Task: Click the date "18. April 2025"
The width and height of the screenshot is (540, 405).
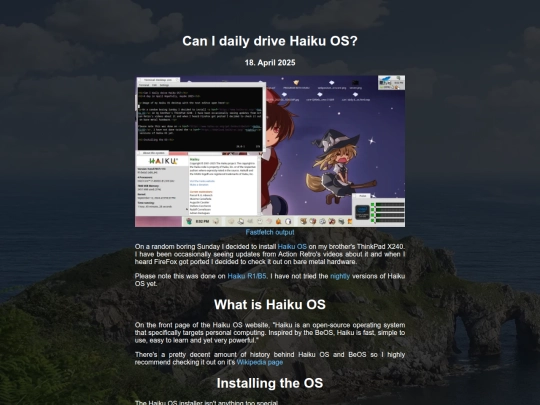Action: coord(270,63)
